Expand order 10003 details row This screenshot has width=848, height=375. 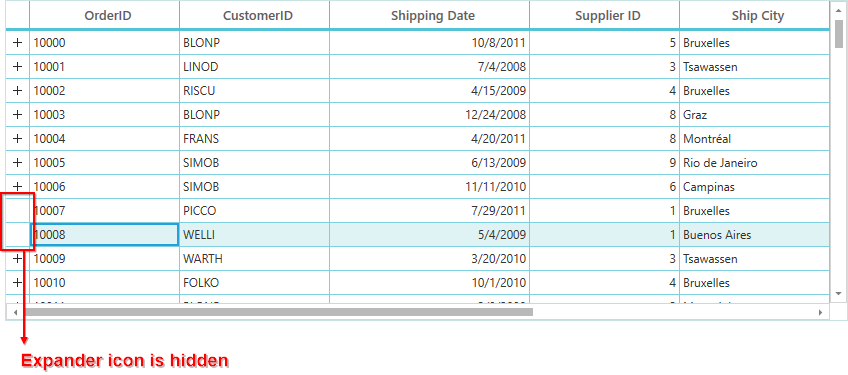coord(17,115)
